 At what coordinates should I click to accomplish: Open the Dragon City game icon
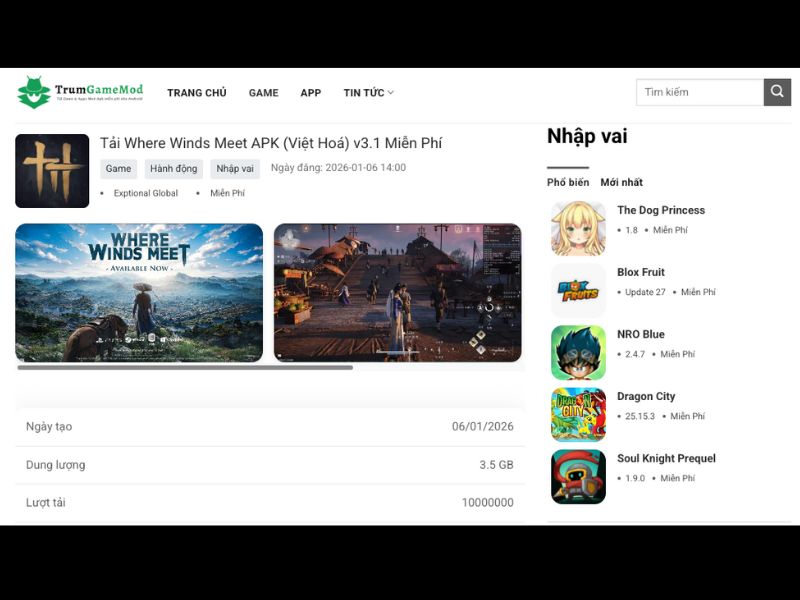(579, 415)
